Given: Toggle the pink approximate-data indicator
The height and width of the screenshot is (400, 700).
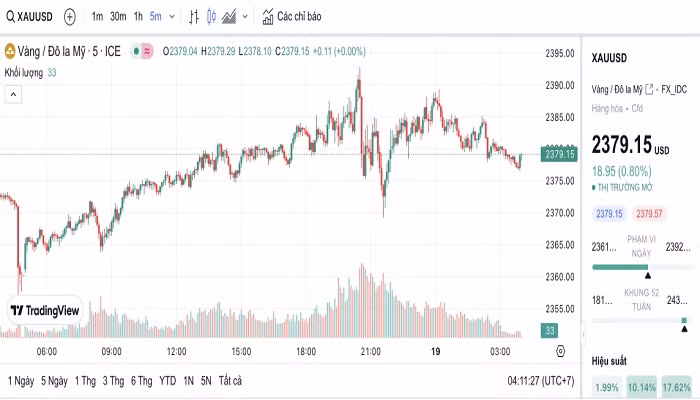Looking at the screenshot, I should 147,51.
